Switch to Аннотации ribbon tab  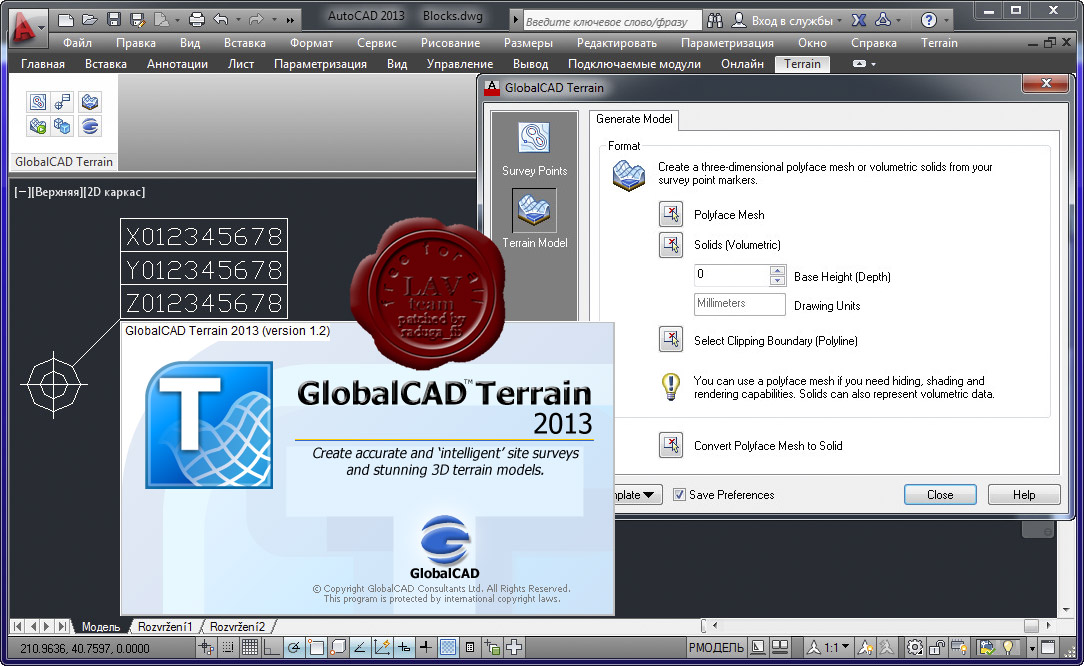pos(177,64)
